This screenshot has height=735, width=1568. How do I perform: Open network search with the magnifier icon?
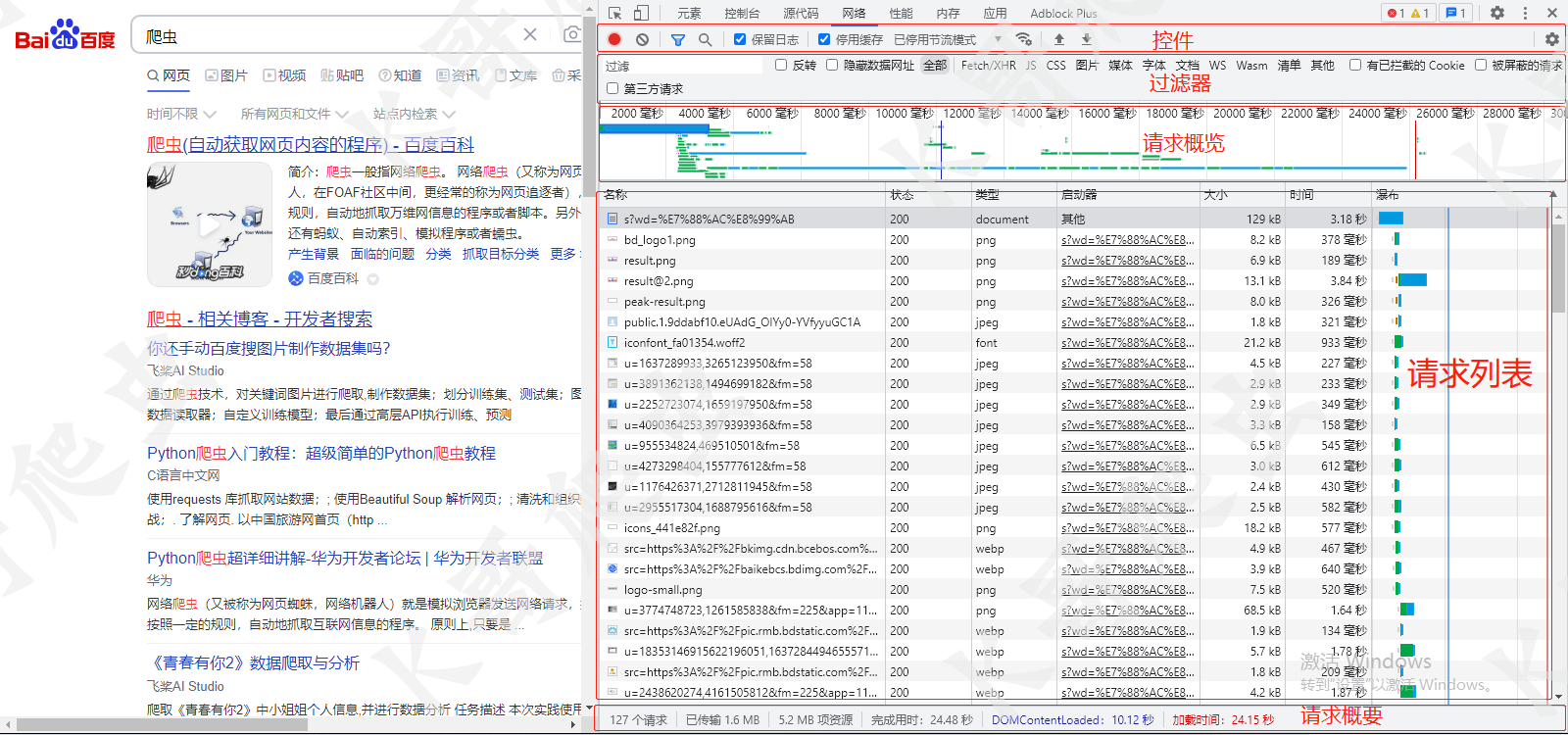click(705, 39)
